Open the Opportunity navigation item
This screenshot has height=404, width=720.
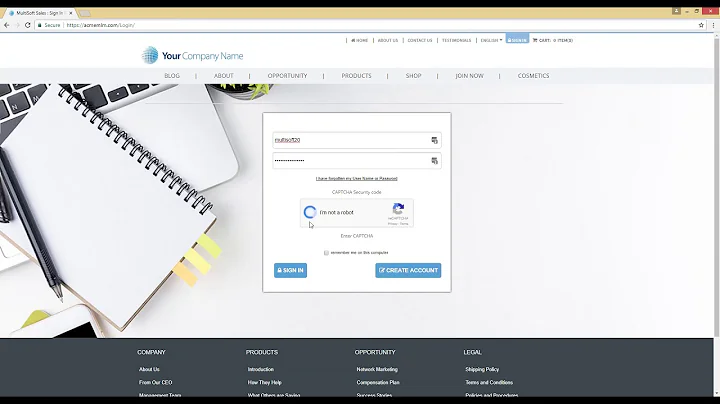[287, 76]
